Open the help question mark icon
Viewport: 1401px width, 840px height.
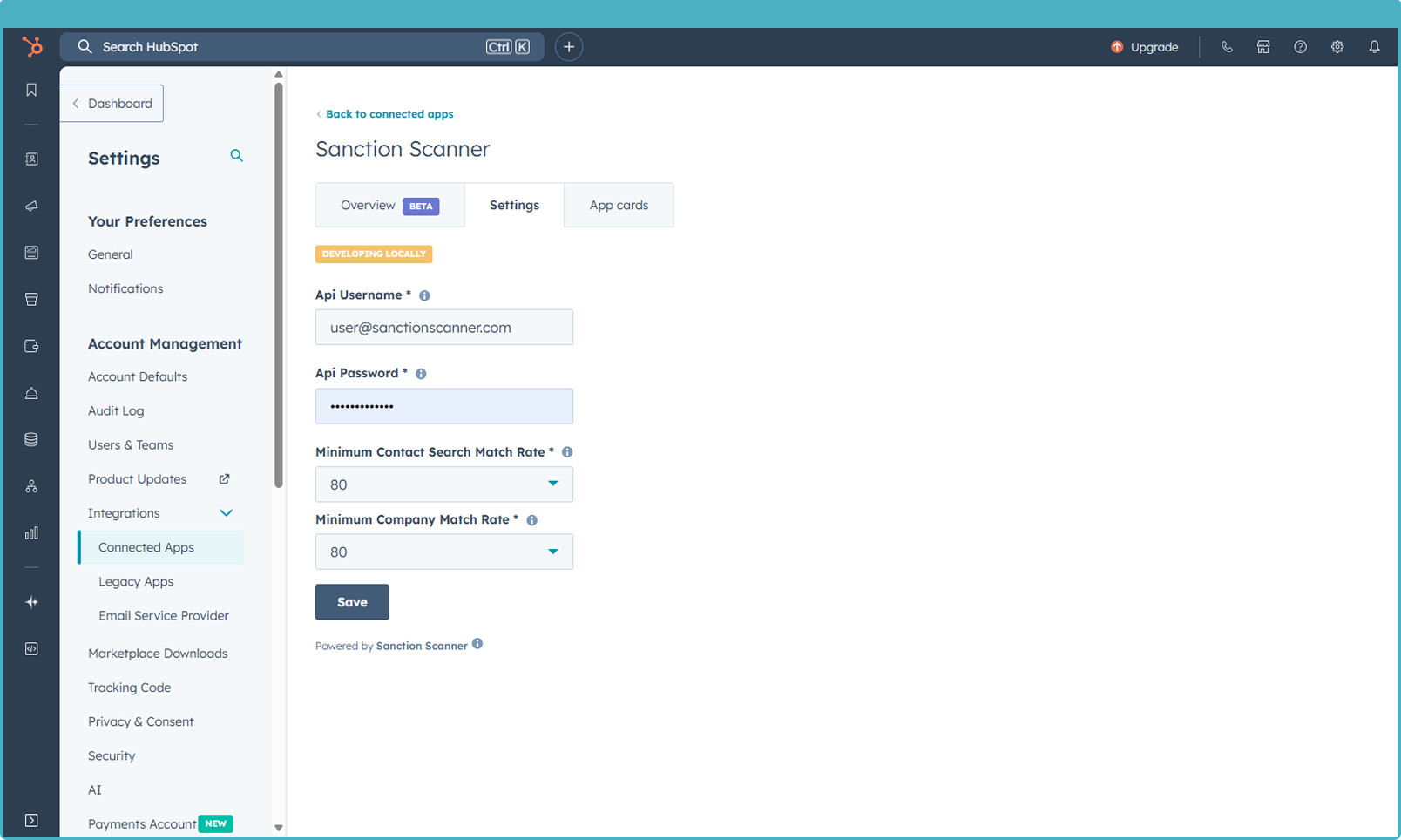tap(1300, 47)
